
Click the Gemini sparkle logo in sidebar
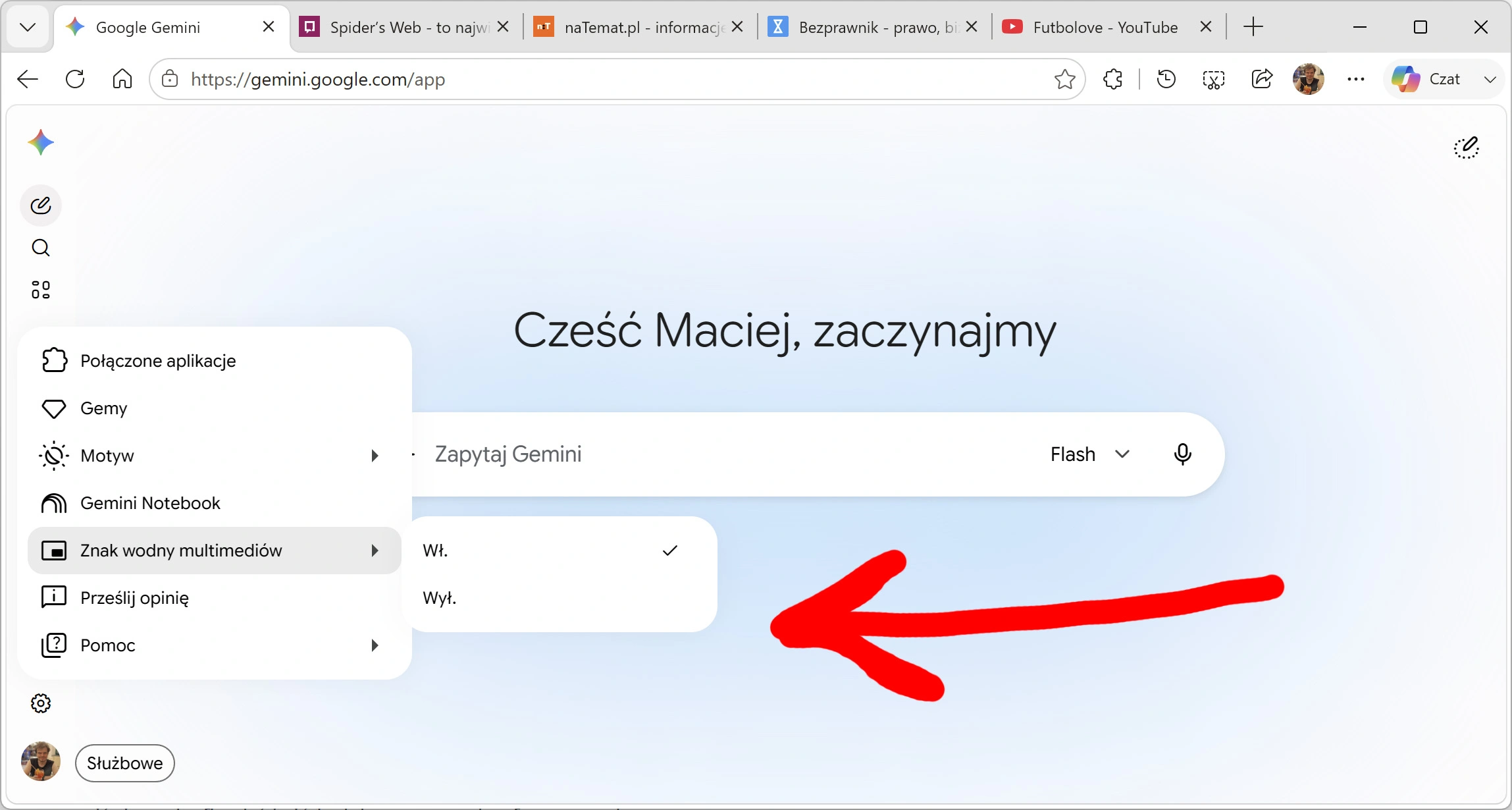point(41,142)
